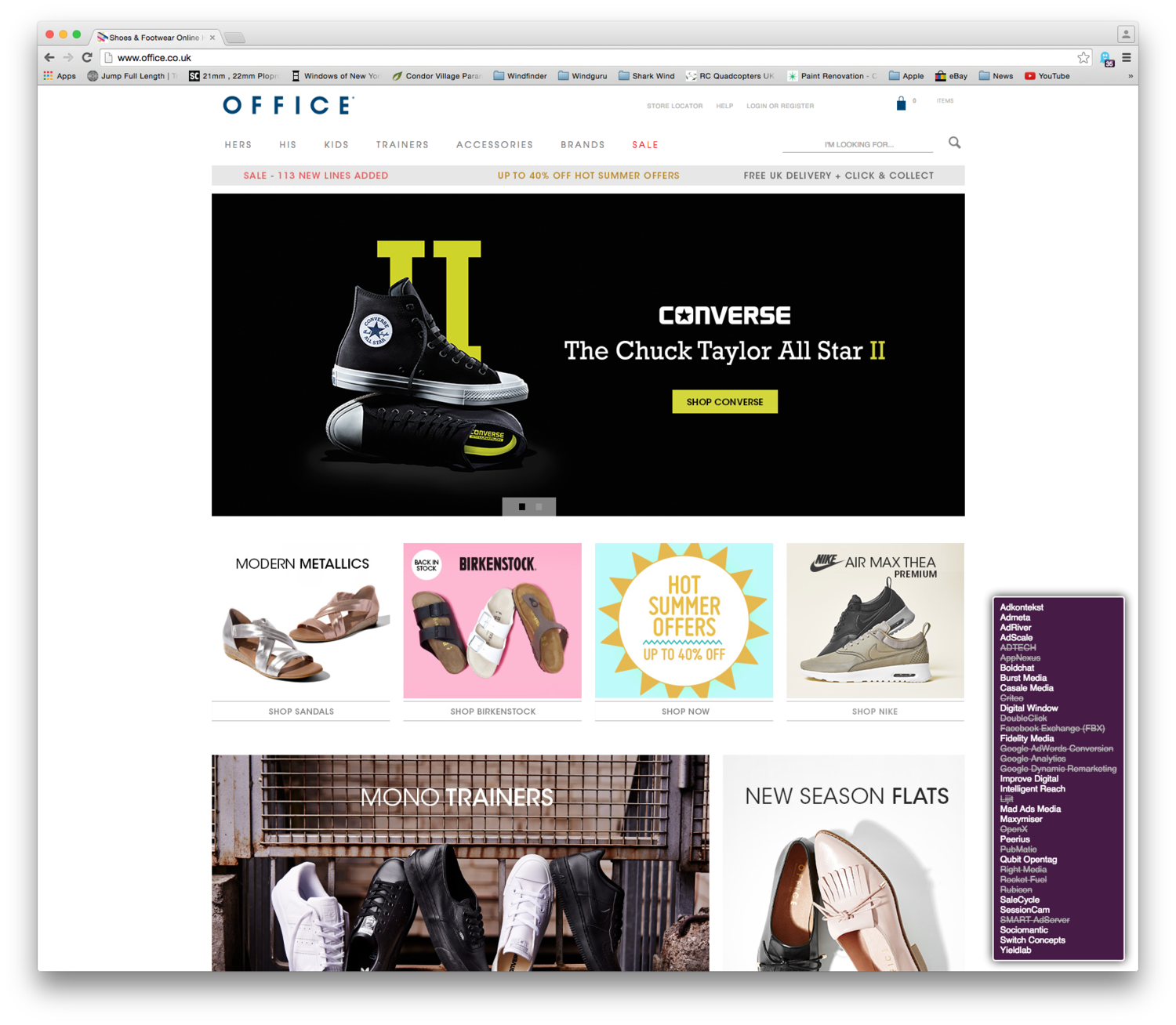Click Free UK delivery click & collect

(x=839, y=176)
